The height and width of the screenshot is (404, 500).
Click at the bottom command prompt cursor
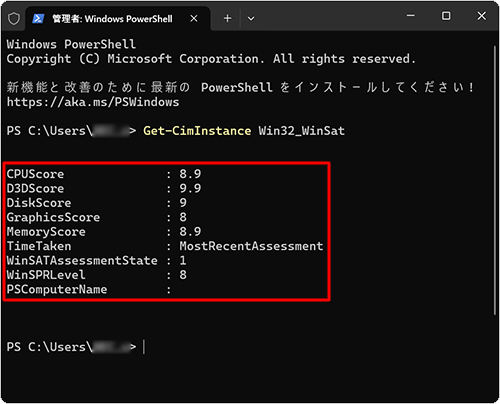[144, 347]
